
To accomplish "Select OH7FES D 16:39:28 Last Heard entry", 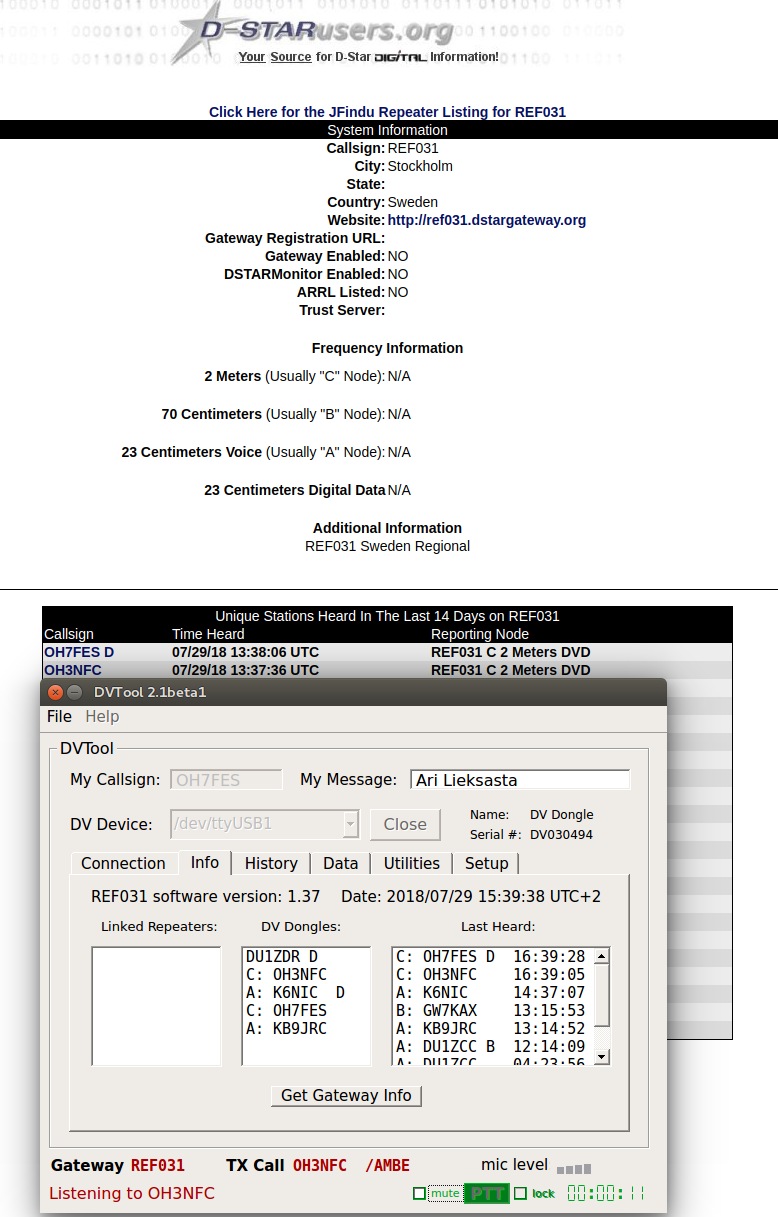I will pos(491,957).
